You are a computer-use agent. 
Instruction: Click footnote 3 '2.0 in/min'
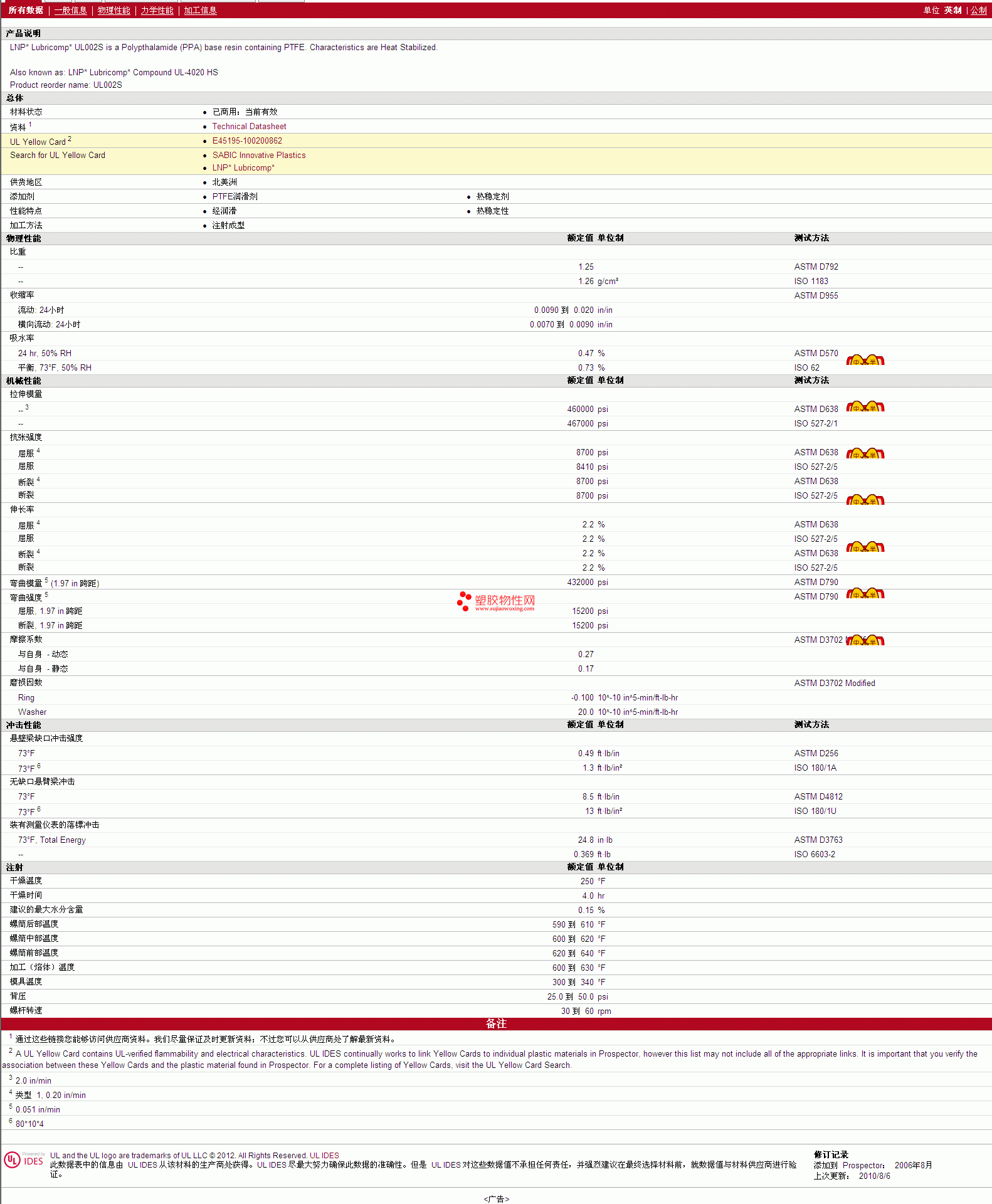tap(33, 1080)
